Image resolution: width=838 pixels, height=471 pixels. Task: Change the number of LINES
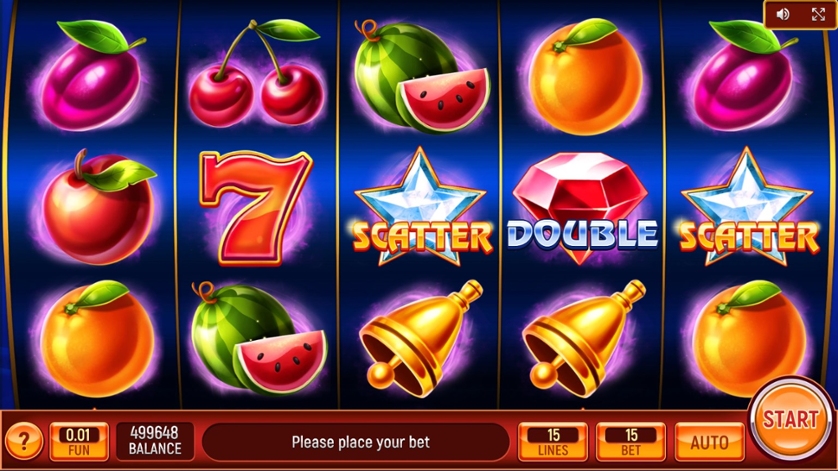553,442
